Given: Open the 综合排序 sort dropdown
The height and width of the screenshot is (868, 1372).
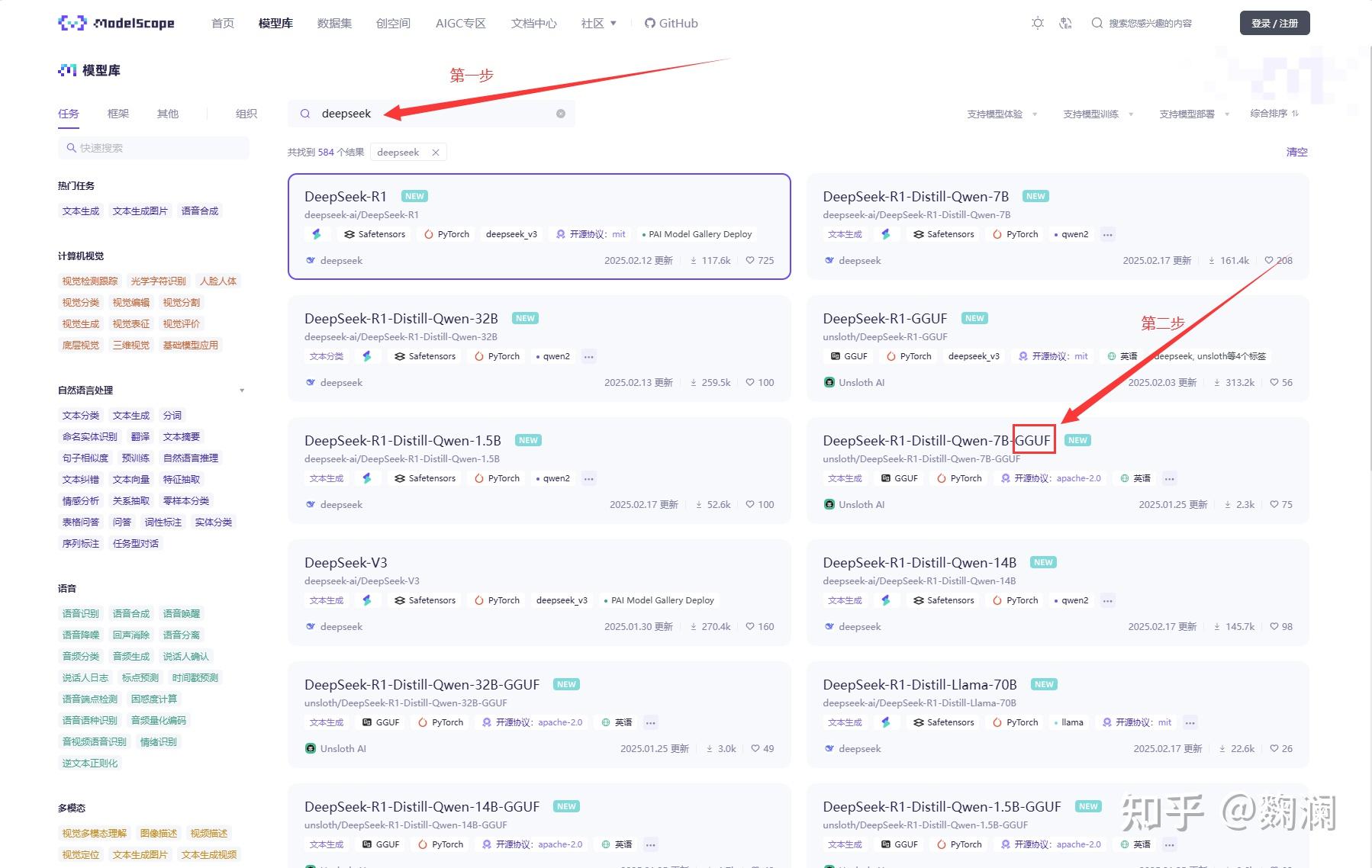Looking at the screenshot, I should [x=1275, y=113].
